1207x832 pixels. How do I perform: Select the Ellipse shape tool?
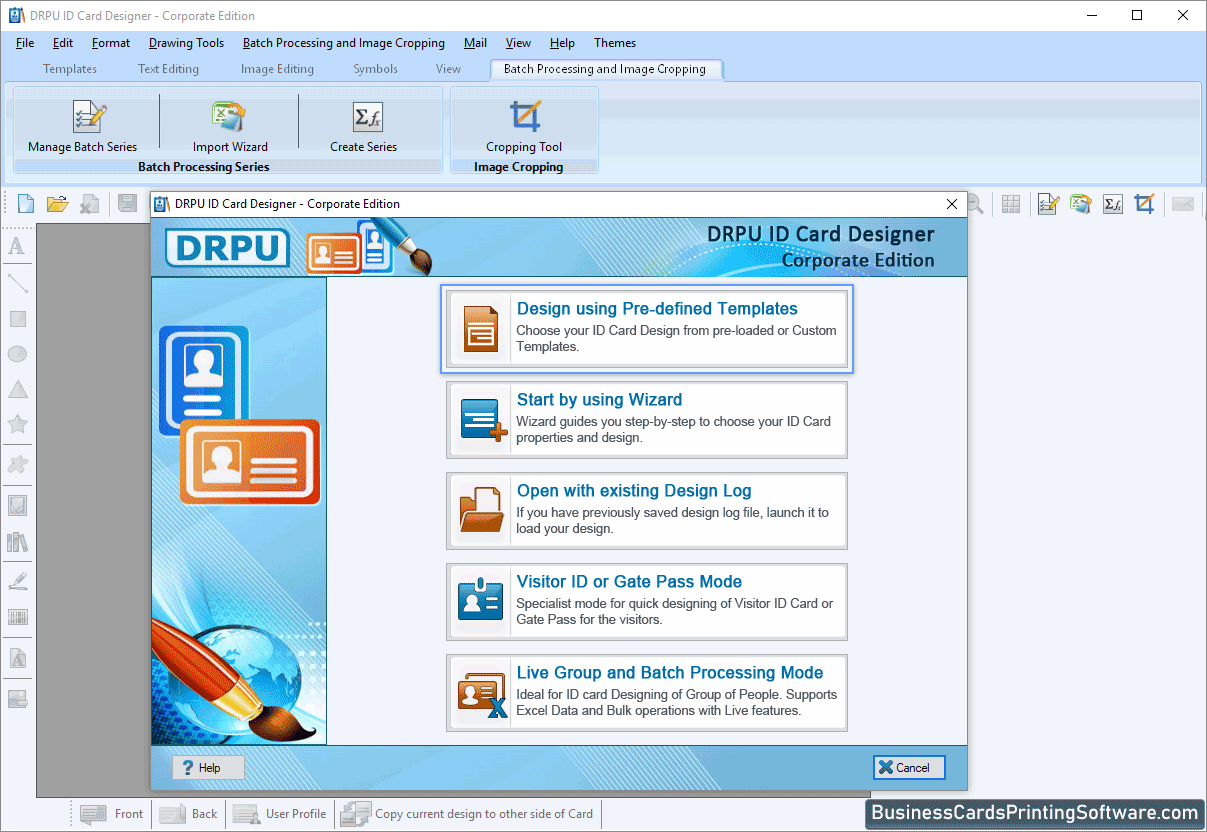pyautogui.click(x=17, y=354)
